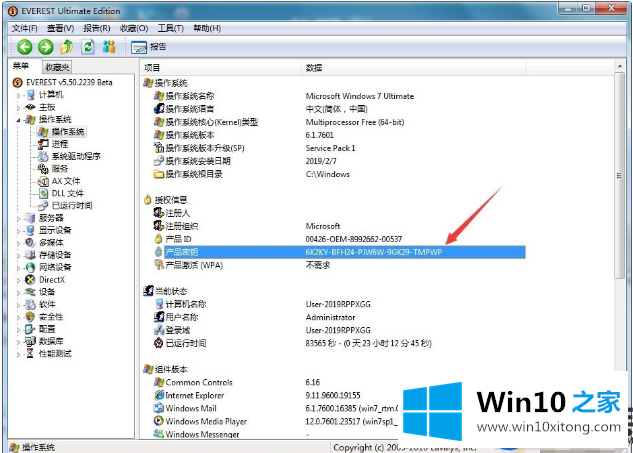Expand the DirectX tree node
The width and height of the screenshot is (633, 453).
click(x=18, y=280)
